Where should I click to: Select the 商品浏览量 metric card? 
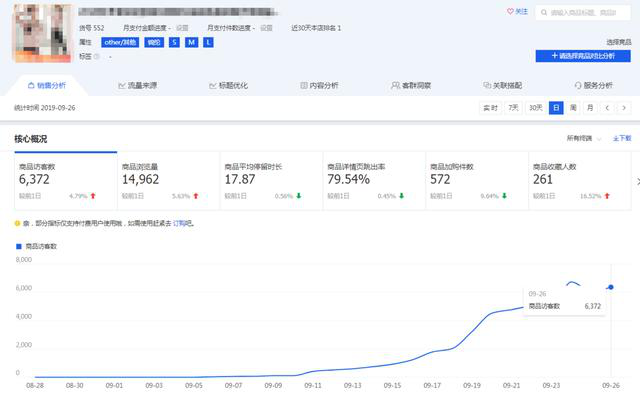pyautogui.click(x=169, y=181)
